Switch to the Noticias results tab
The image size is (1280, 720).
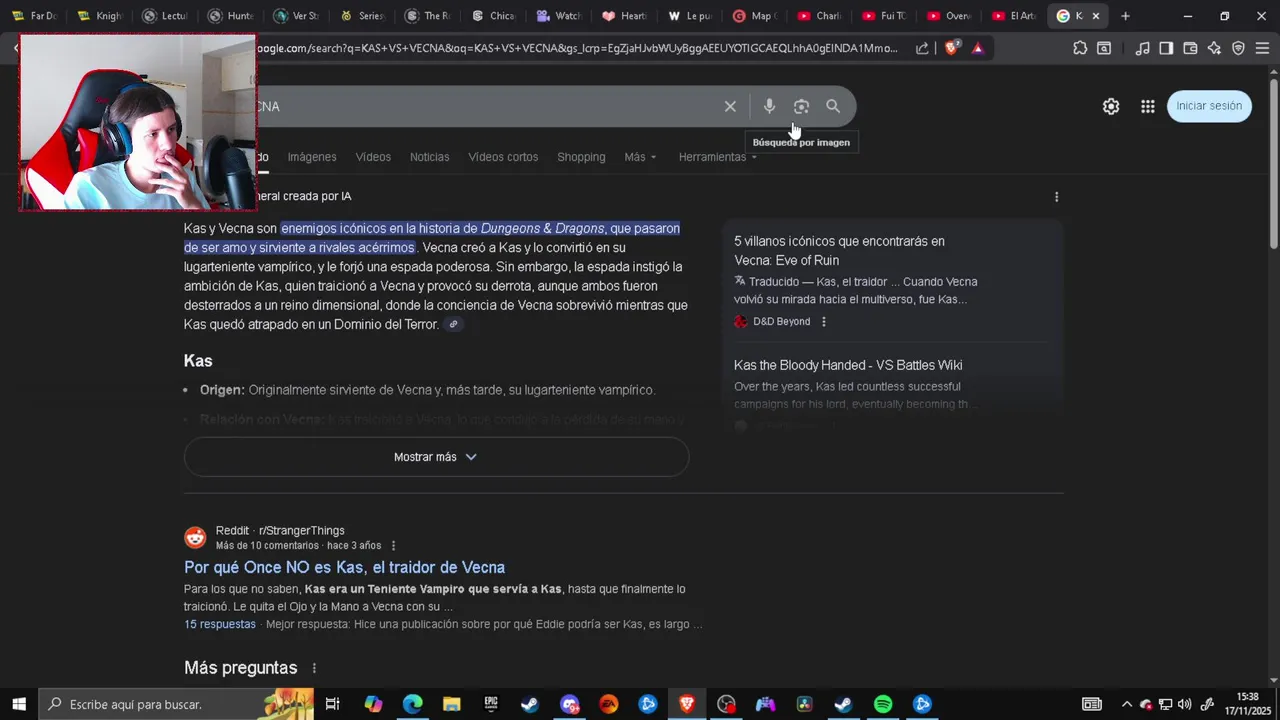point(429,157)
